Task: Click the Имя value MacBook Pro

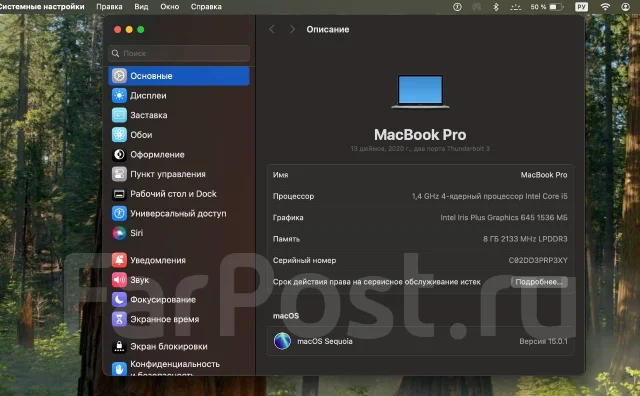Action: [x=544, y=175]
